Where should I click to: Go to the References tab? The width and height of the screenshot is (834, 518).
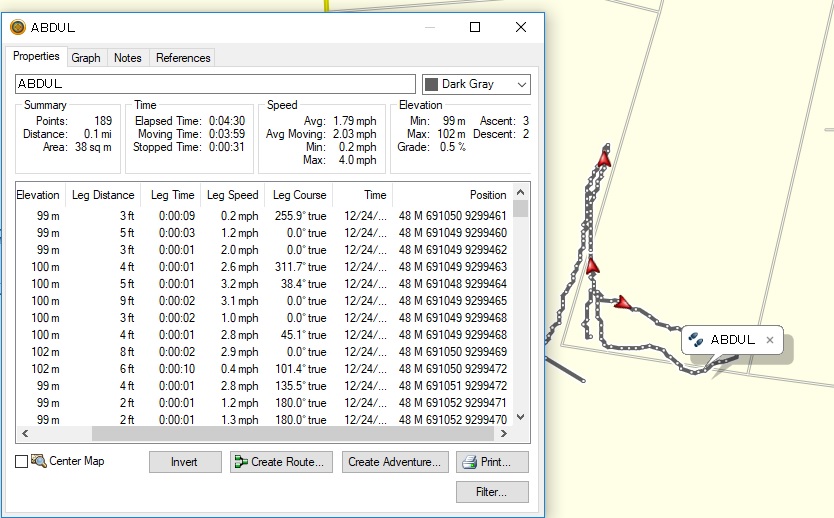183,58
